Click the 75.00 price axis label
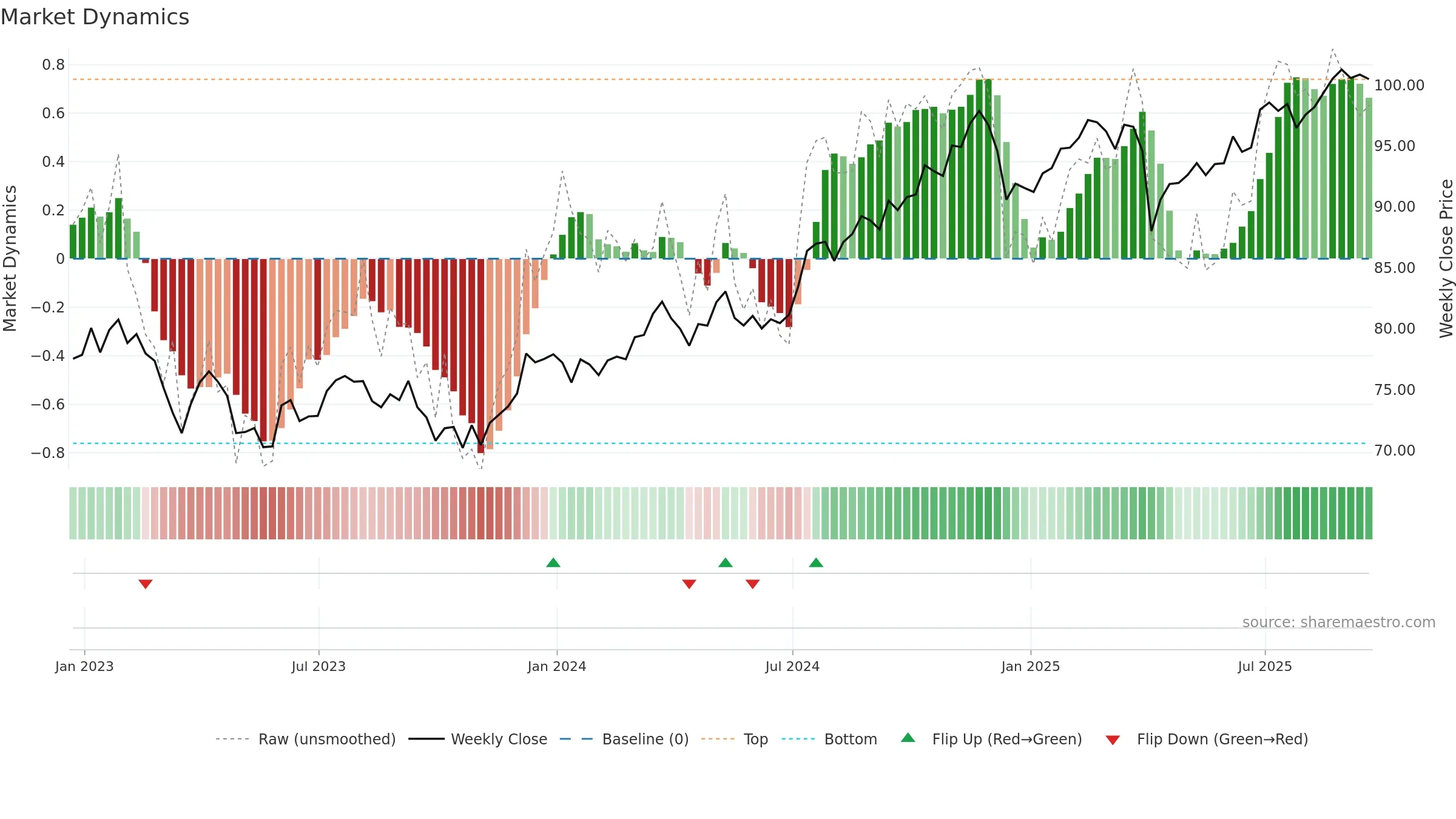Screen dimensions: 1456x819 1395,389
